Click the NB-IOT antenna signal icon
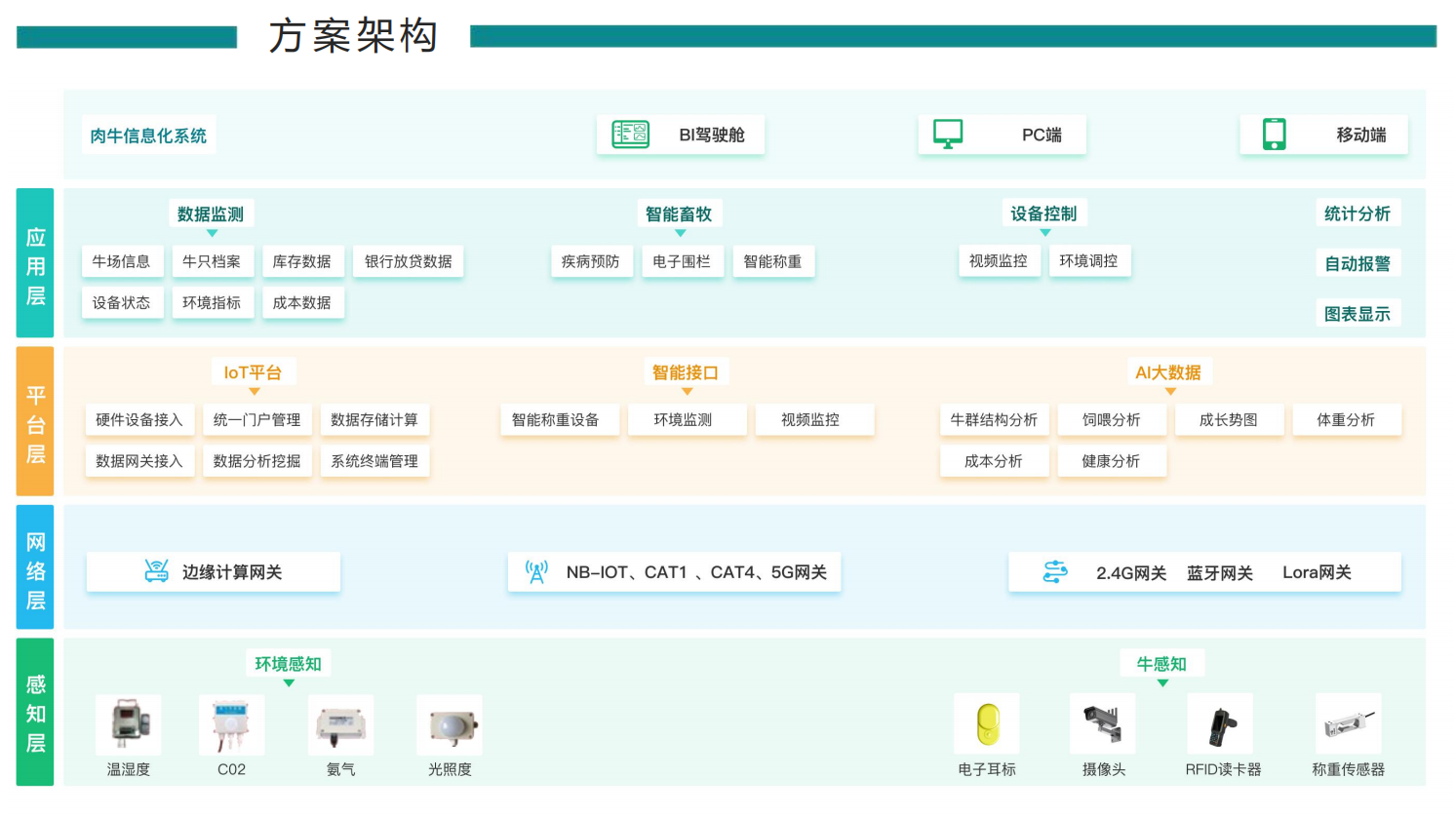 [536, 571]
